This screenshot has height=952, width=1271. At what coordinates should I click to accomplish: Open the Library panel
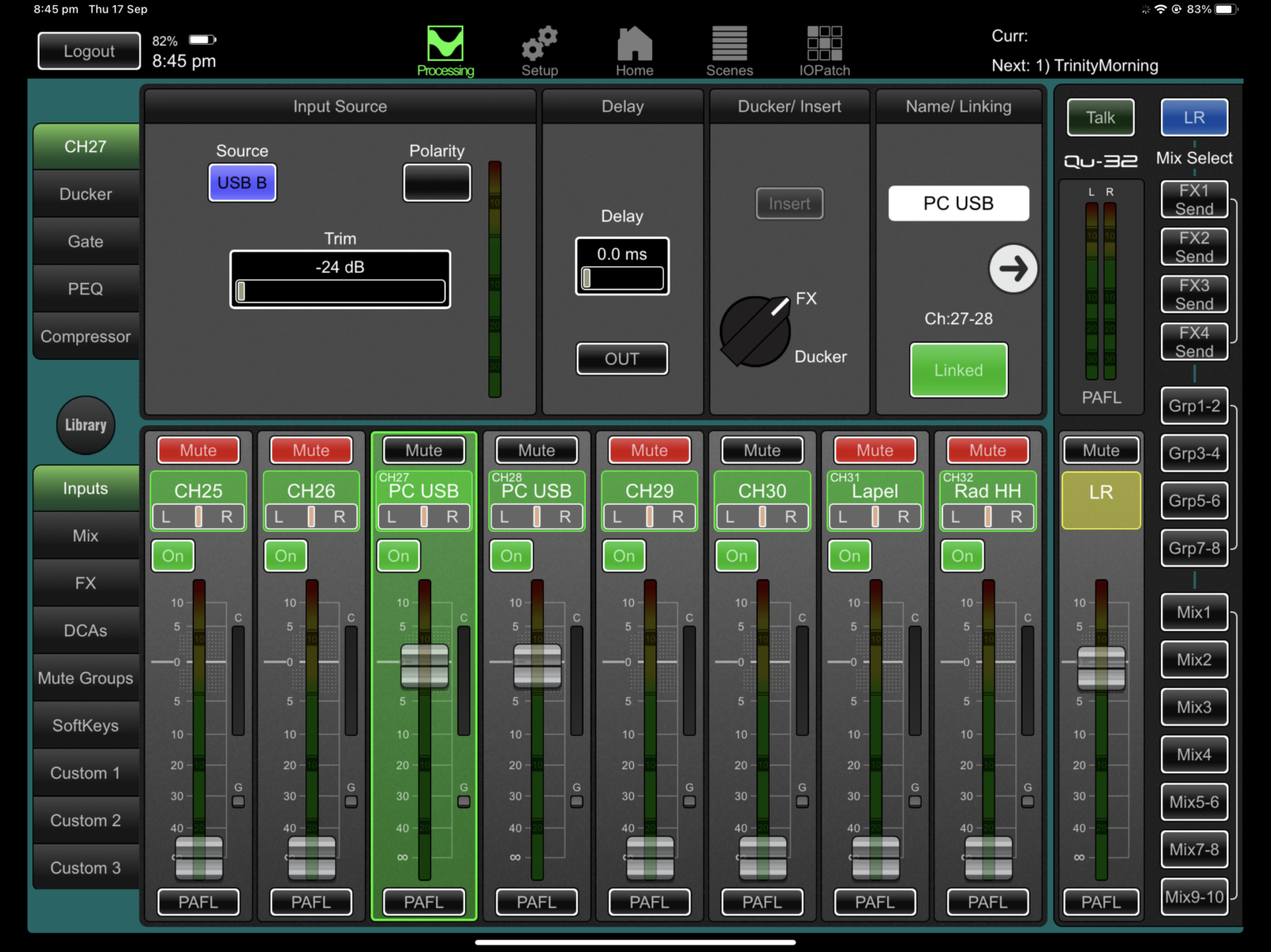point(84,425)
